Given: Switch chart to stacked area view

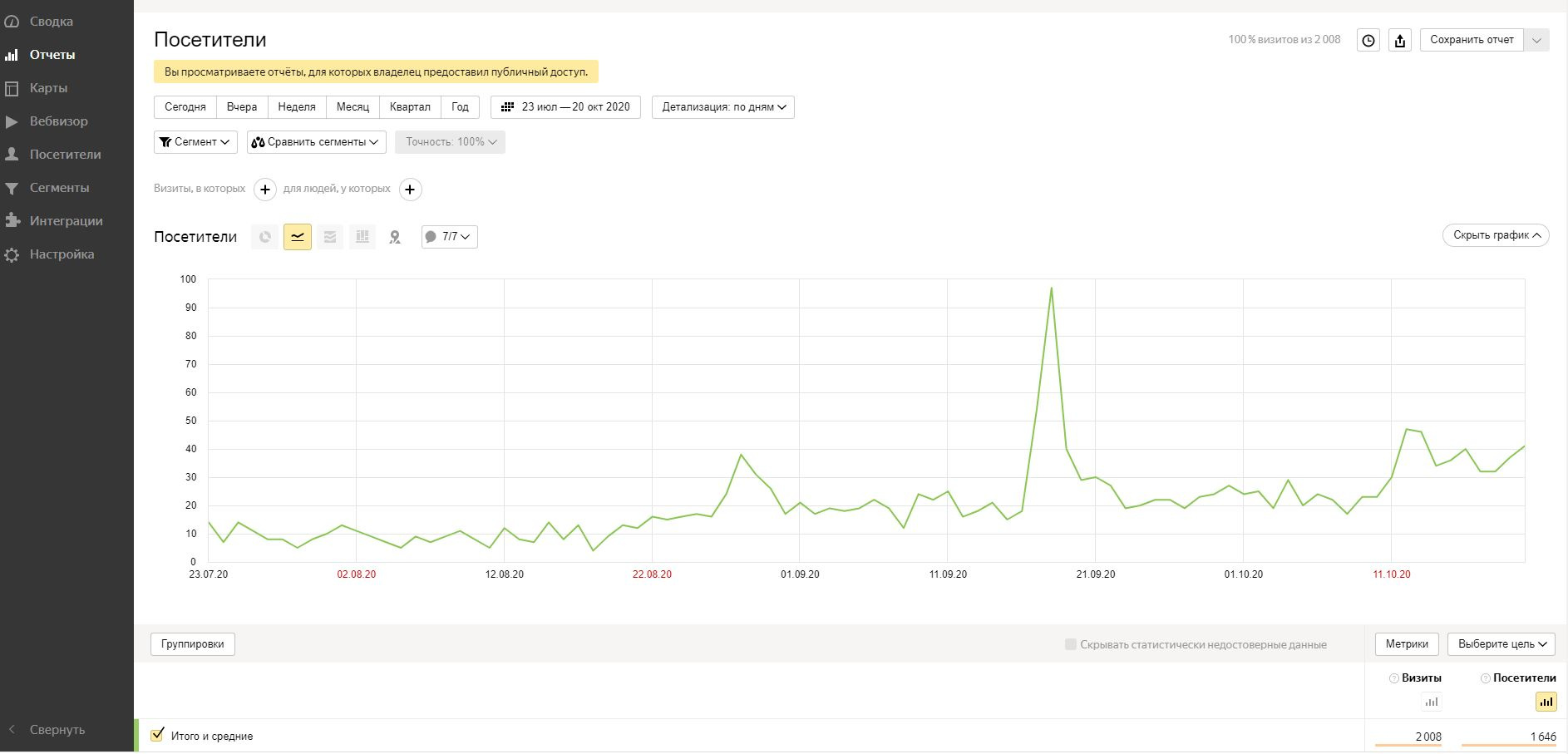Looking at the screenshot, I should coord(330,237).
